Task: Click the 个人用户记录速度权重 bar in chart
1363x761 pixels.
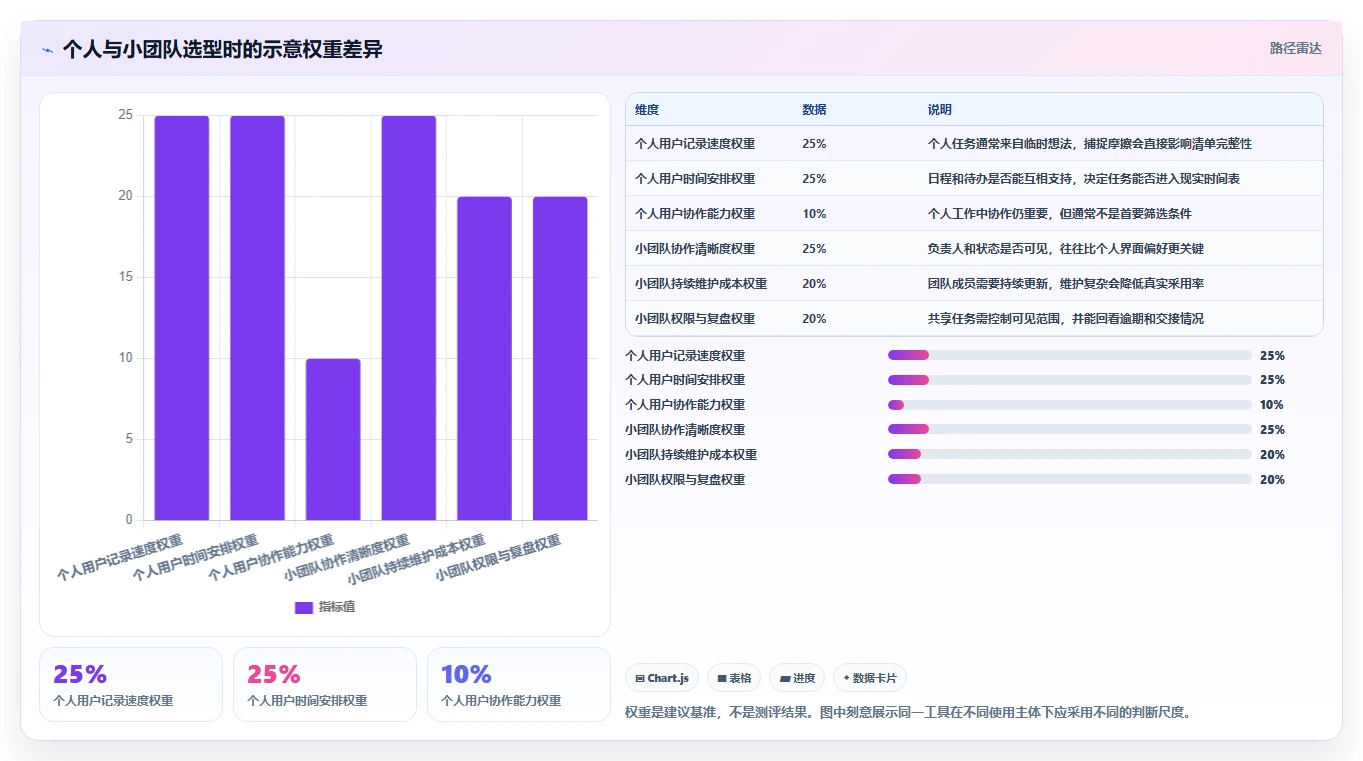Action: tap(182, 318)
